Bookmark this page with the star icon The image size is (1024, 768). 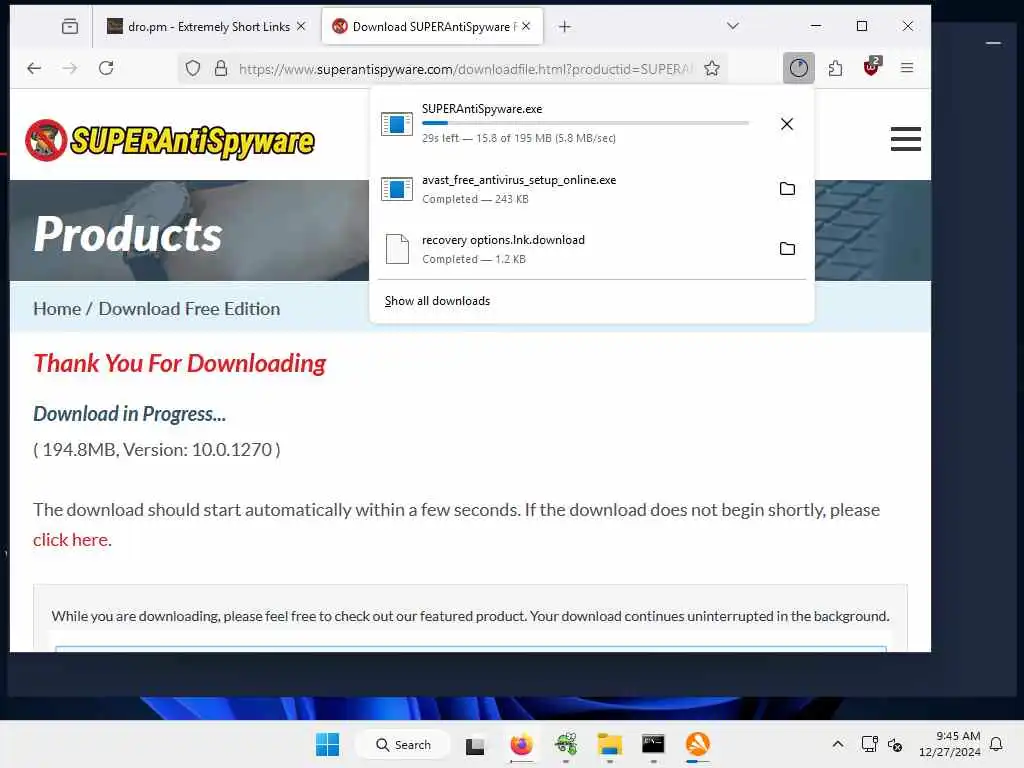coord(712,68)
